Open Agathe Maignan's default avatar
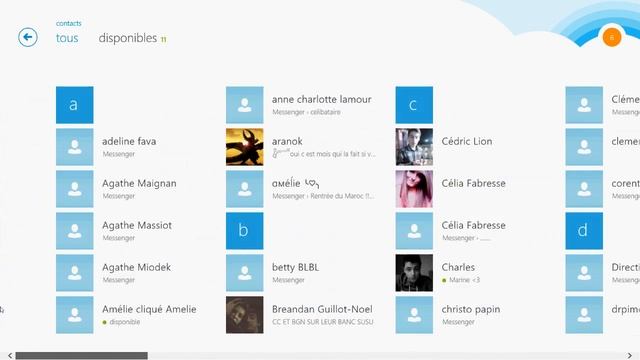The width and height of the screenshot is (640, 360). tap(75, 189)
